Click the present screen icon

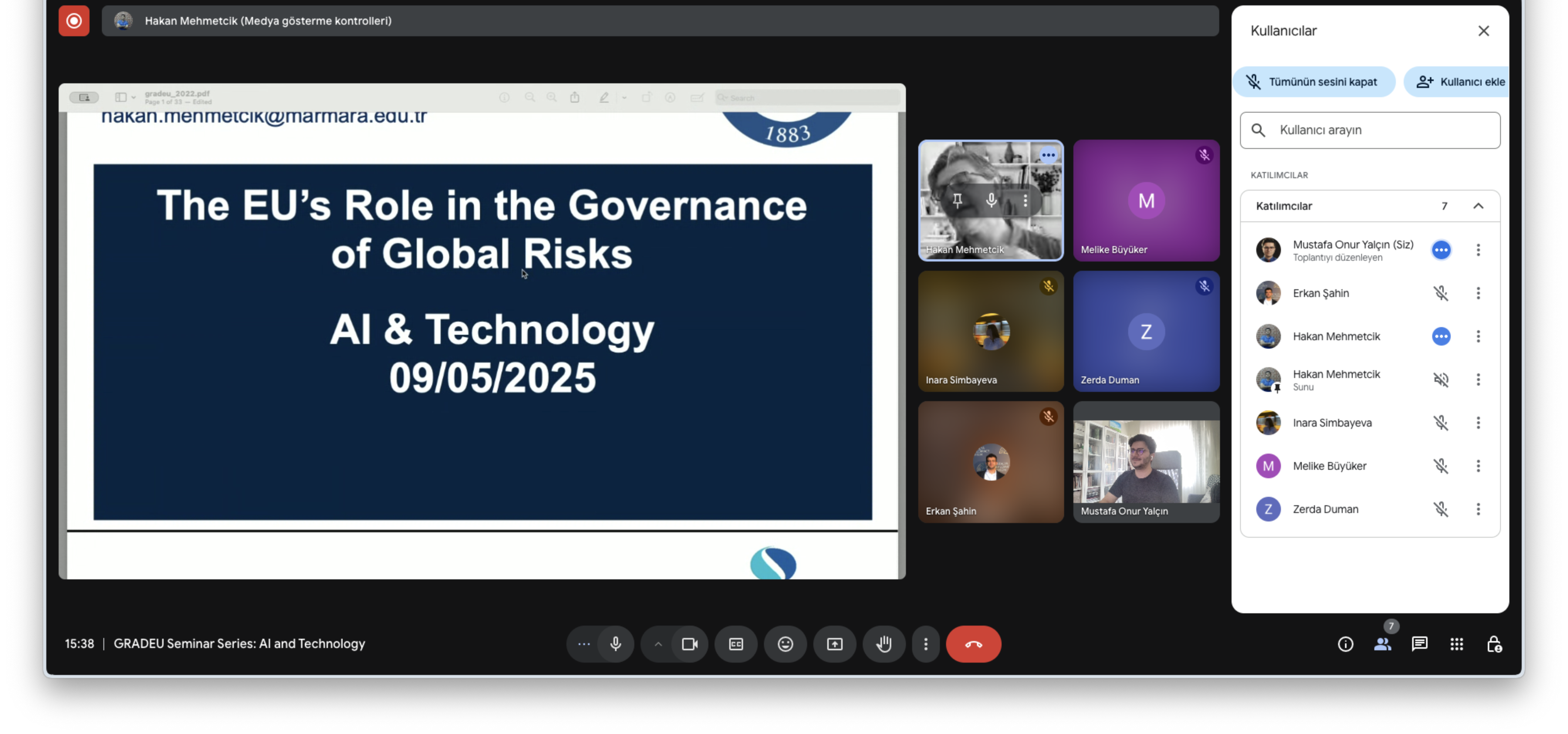(x=835, y=644)
